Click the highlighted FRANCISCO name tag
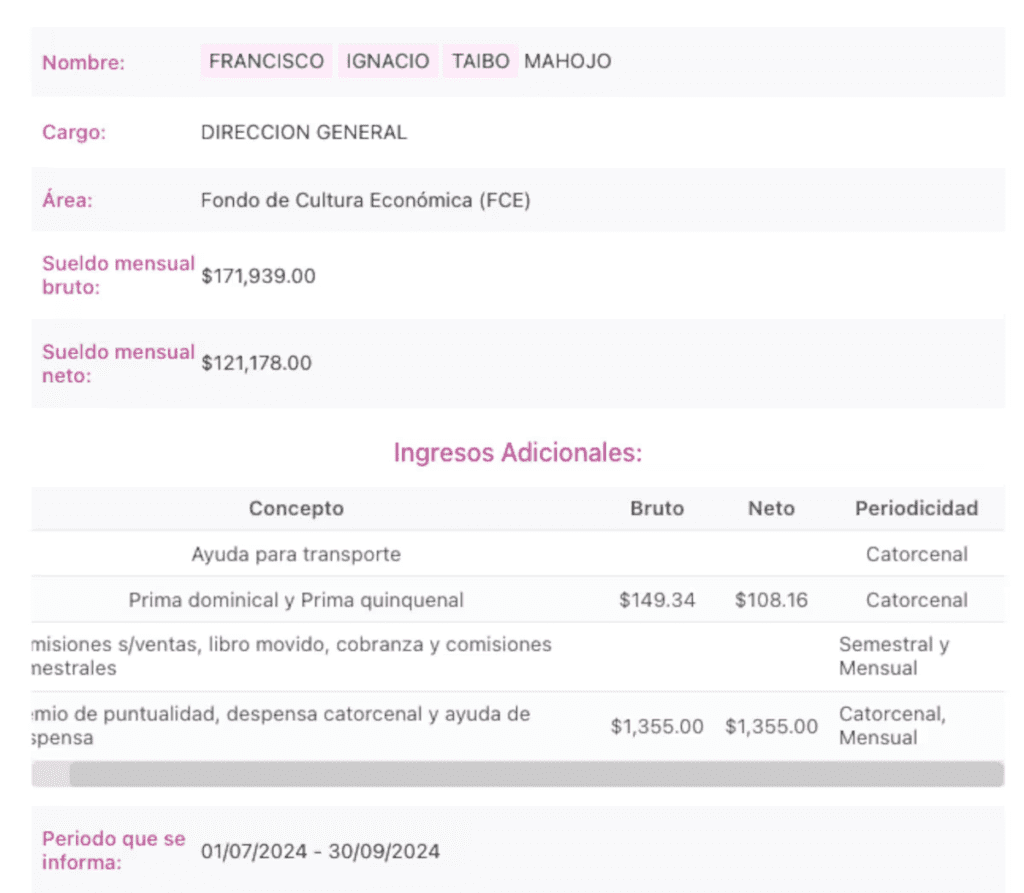 266,61
